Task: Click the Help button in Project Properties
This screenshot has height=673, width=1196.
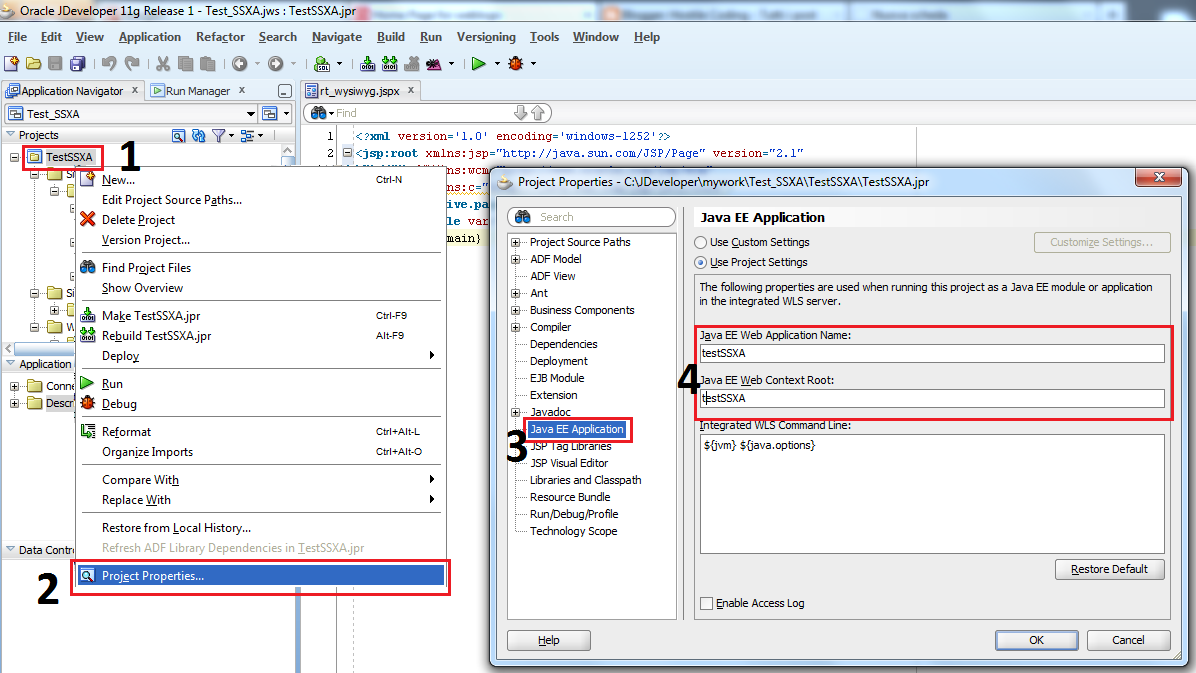Action: [548, 639]
